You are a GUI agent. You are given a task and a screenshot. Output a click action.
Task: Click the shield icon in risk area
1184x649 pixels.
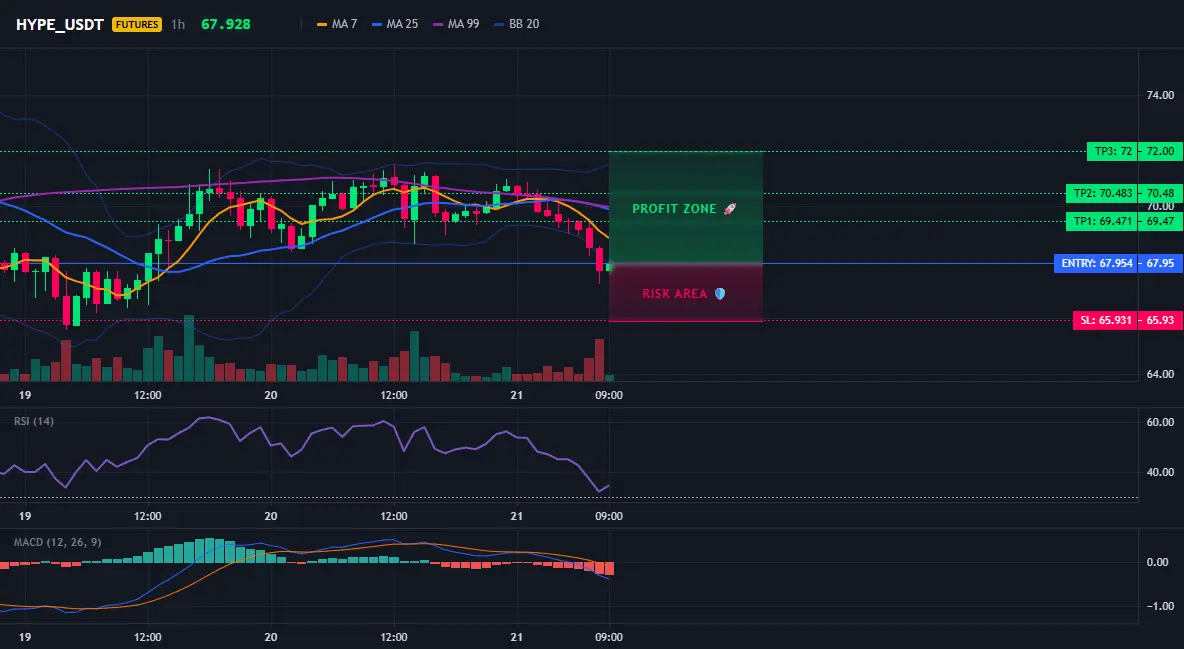pyautogui.click(x=720, y=294)
